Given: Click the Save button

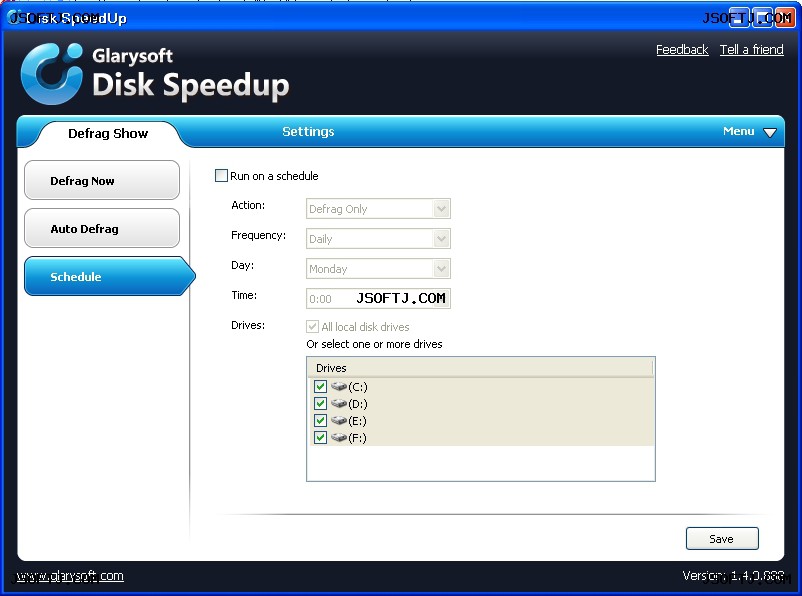Looking at the screenshot, I should click(x=722, y=539).
